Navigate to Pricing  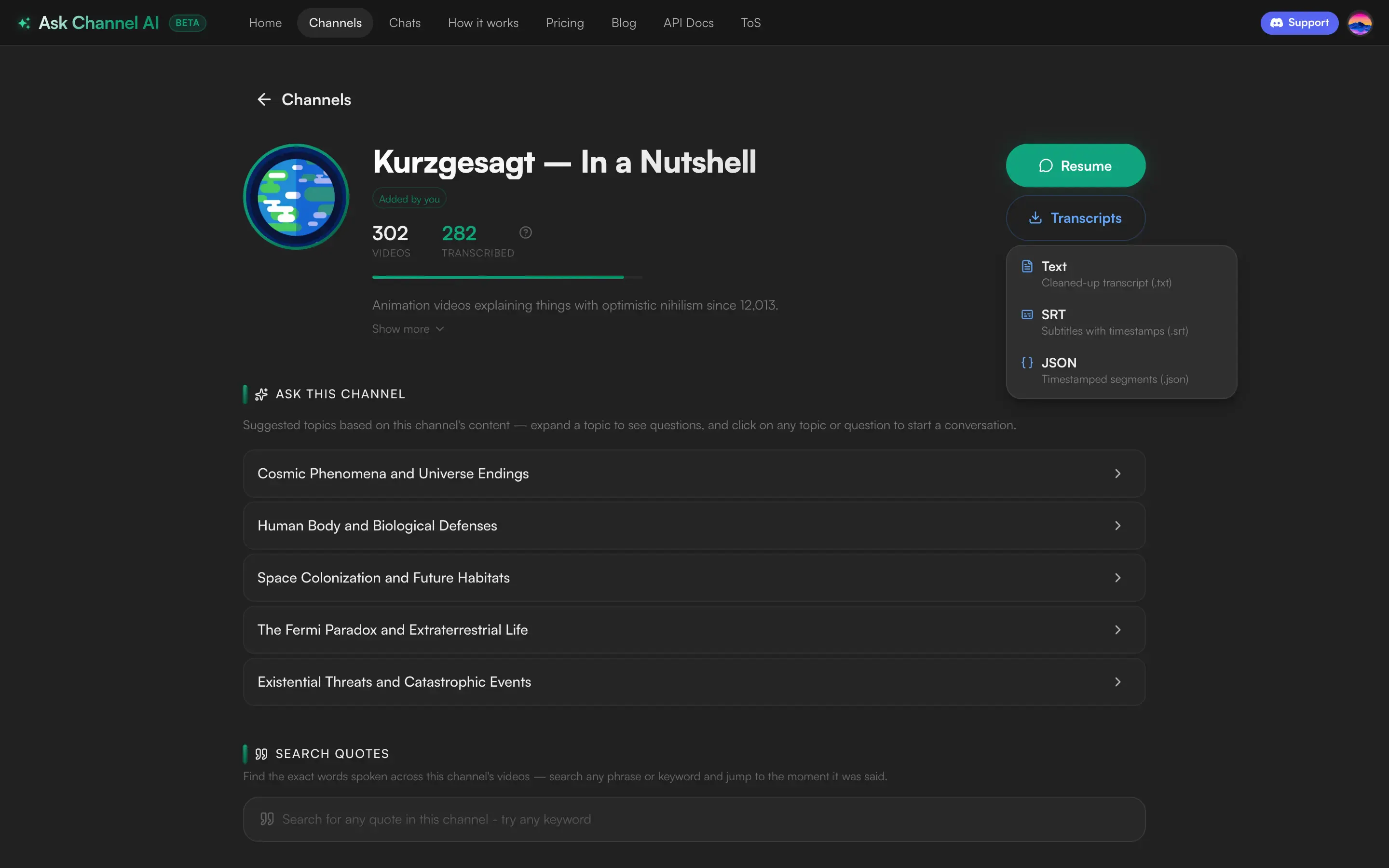pos(565,23)
